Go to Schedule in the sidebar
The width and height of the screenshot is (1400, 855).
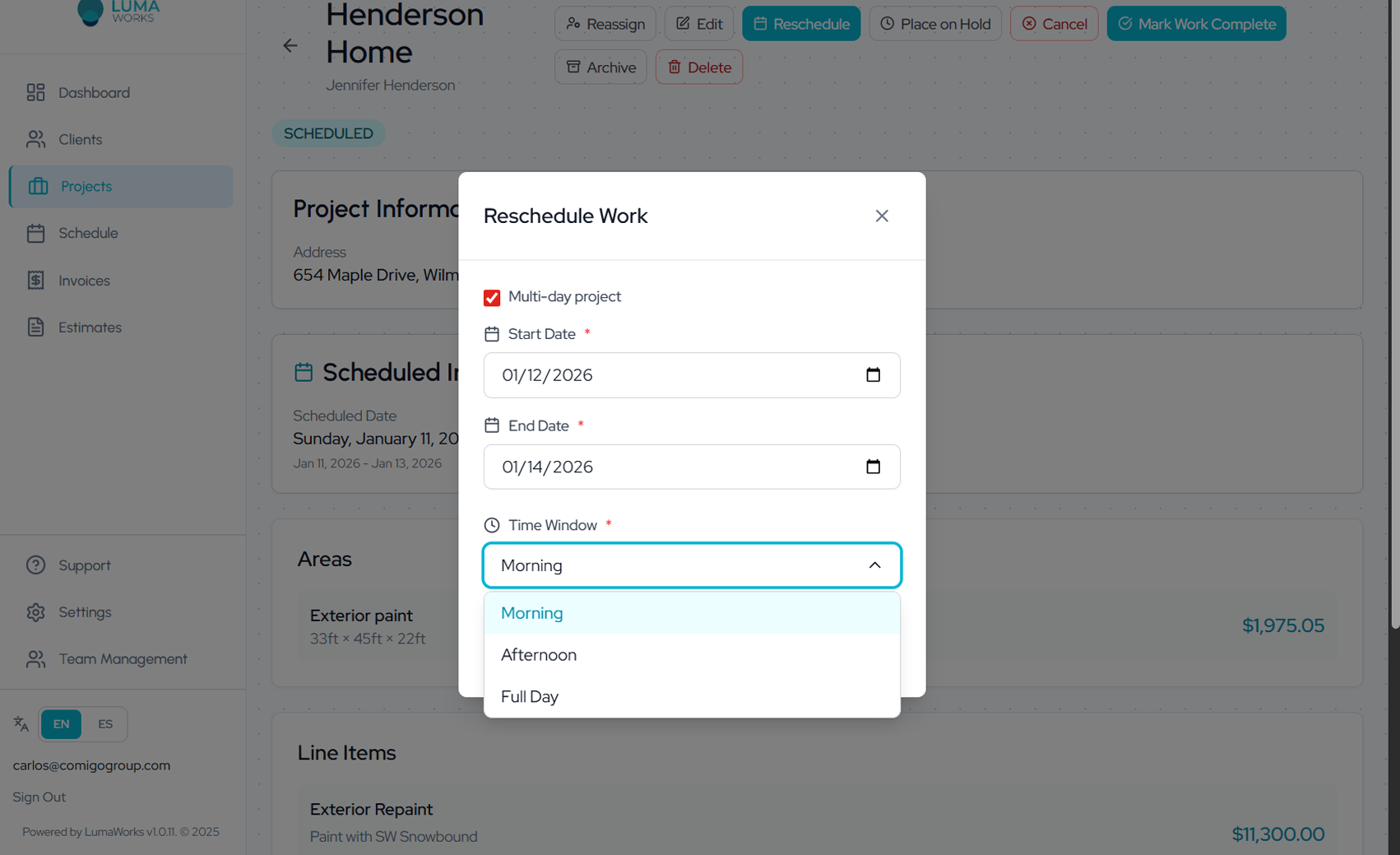point(88,234)
